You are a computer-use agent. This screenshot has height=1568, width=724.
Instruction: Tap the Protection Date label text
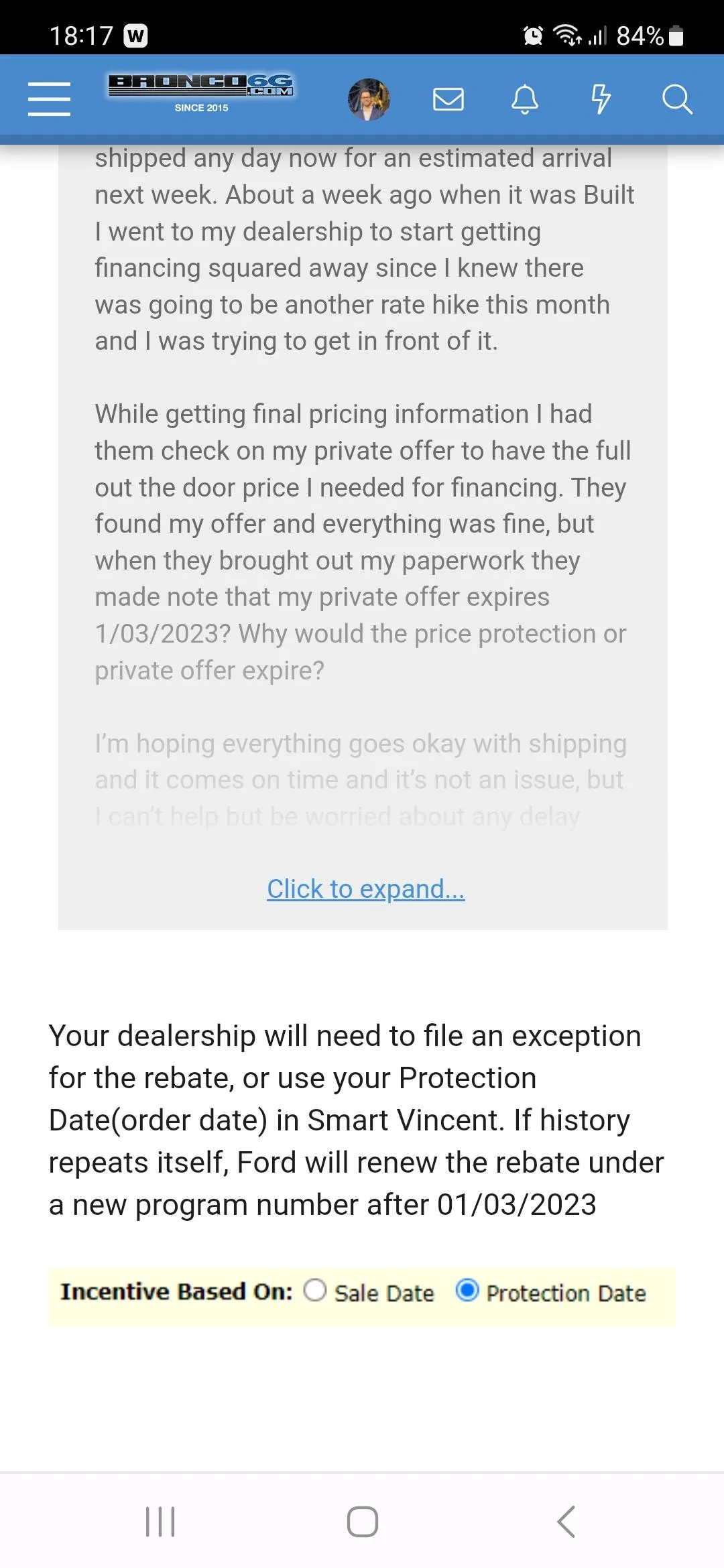[566, 1293]
